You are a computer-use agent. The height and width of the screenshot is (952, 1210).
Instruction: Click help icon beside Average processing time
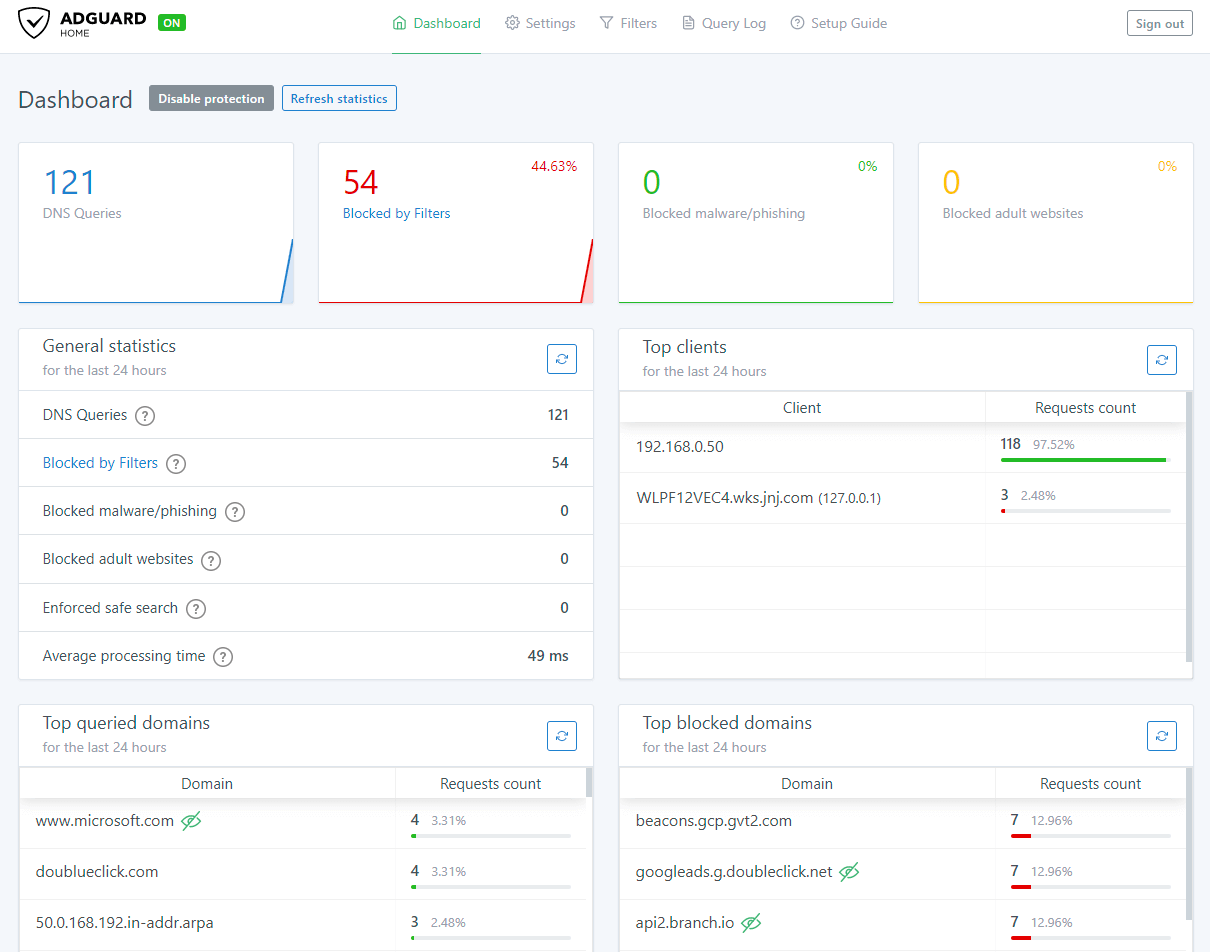[223, 657]
